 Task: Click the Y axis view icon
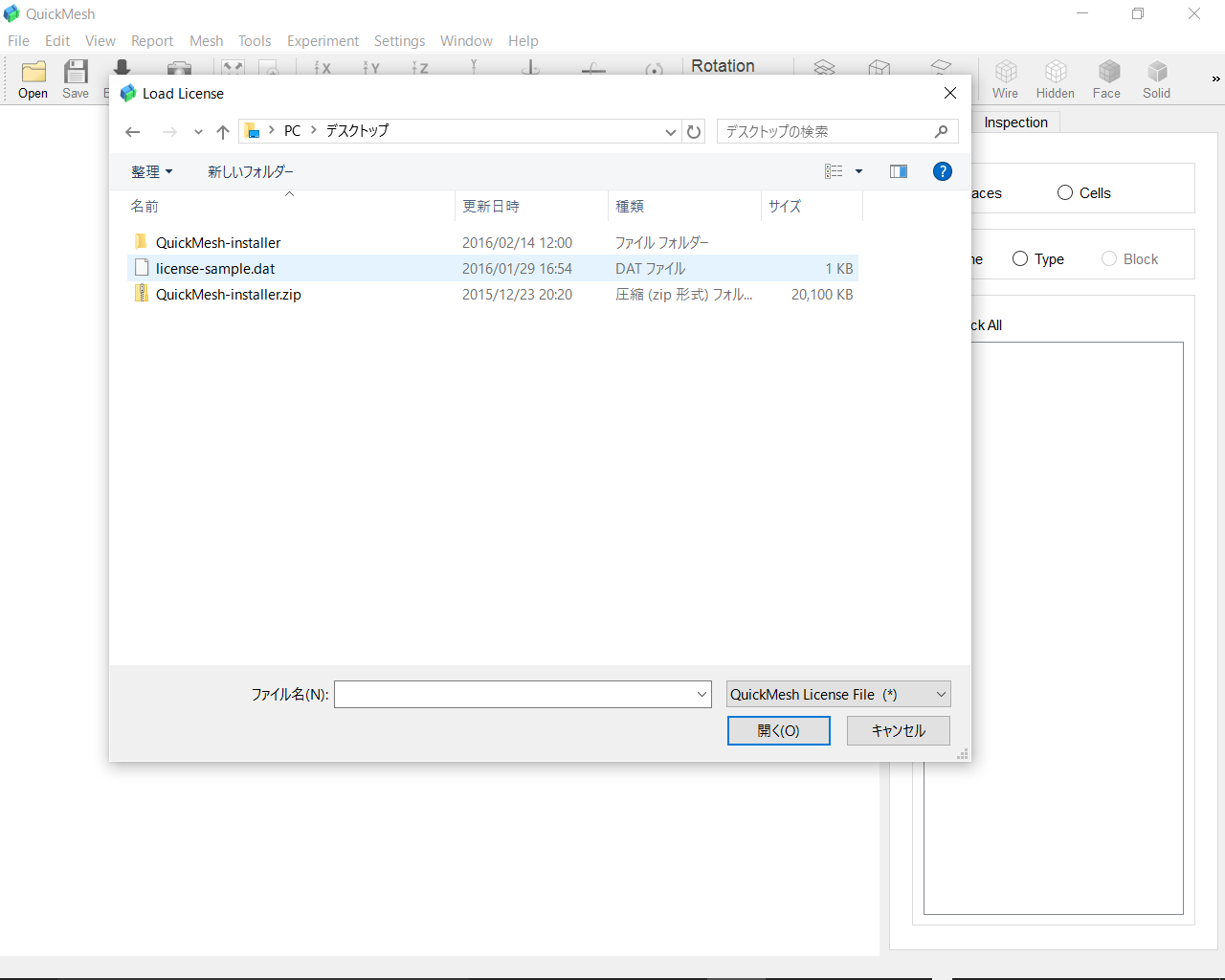(371, 68)
